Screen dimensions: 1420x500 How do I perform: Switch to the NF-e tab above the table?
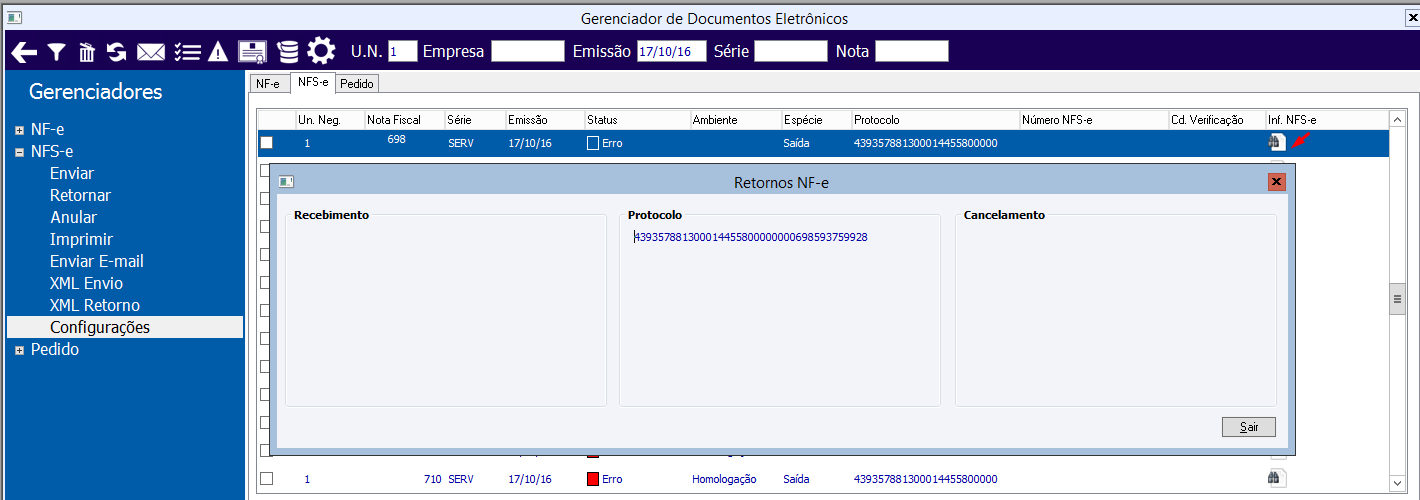click(x=268, y=84)
